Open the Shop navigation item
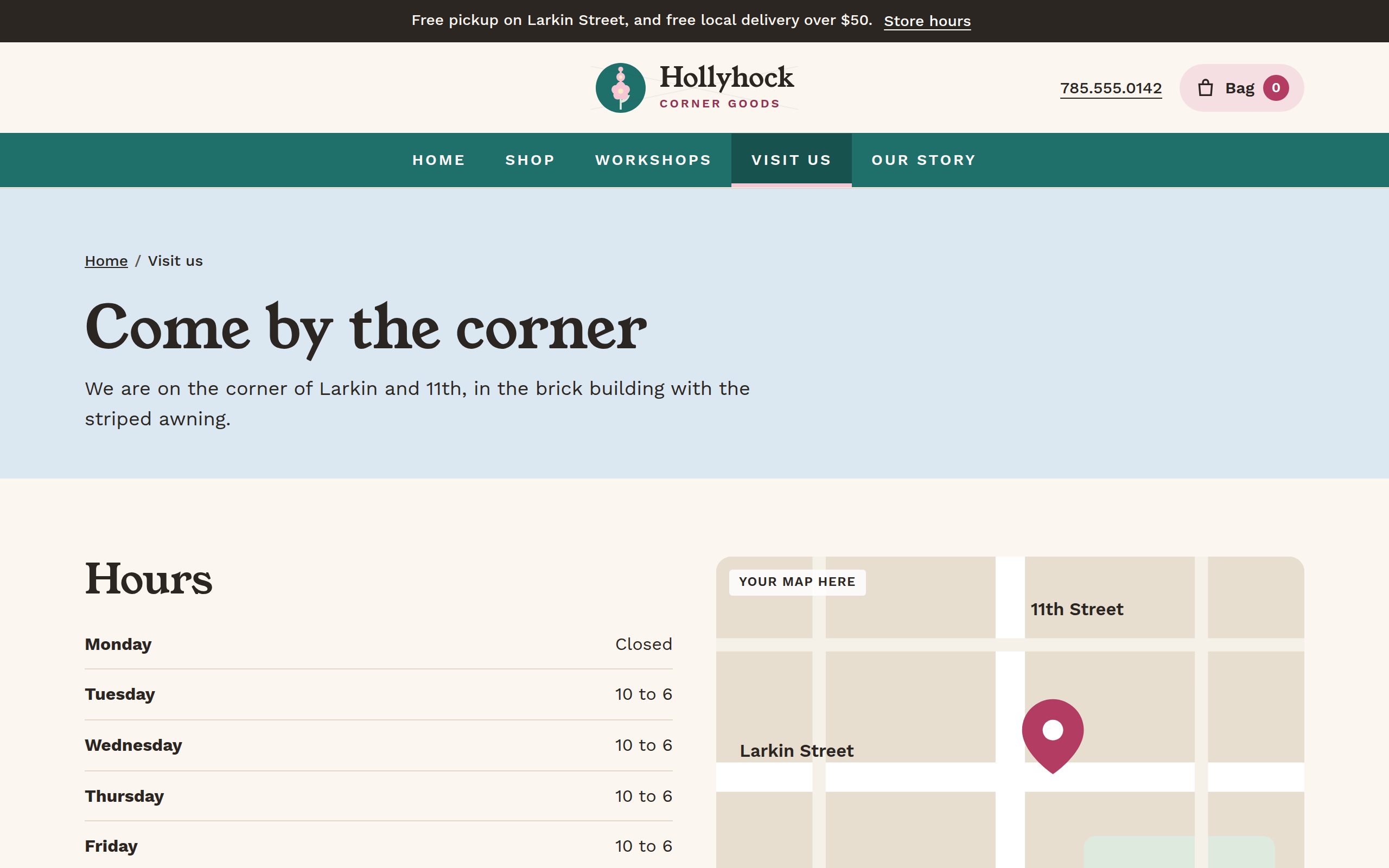Screen dimensions: 1389x868 click(530, 160)
